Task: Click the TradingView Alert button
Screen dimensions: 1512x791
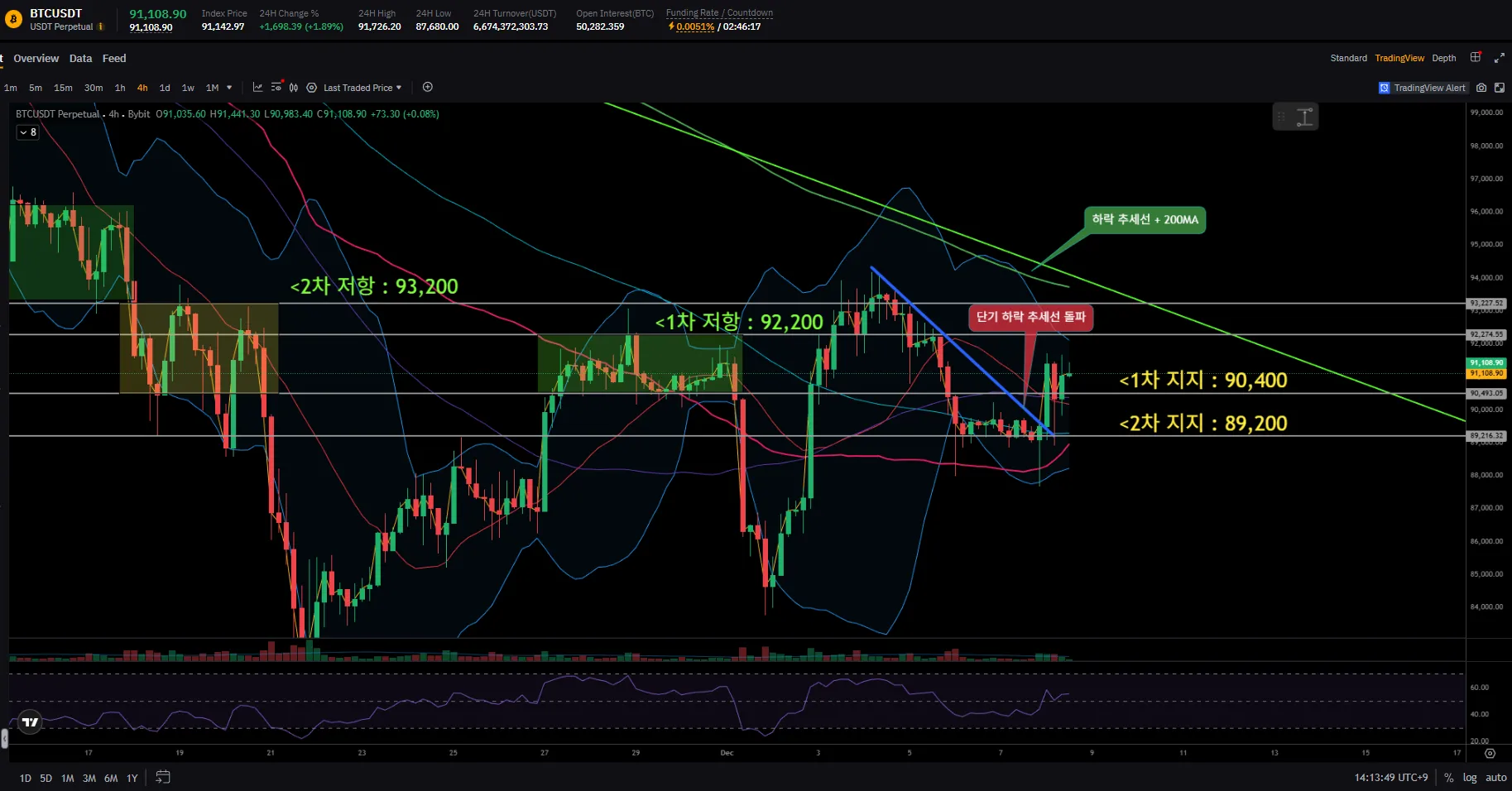Action: click(x=1422, y=88)
